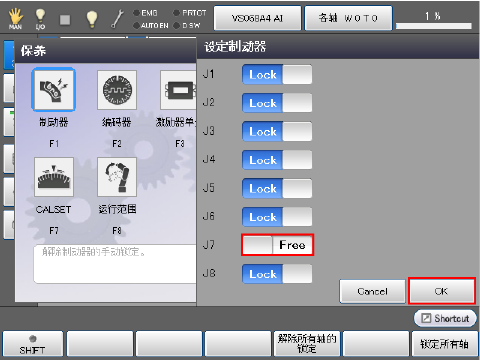
Task: Toggle the J6 brake Lock switch
Action: pos(277,217)
